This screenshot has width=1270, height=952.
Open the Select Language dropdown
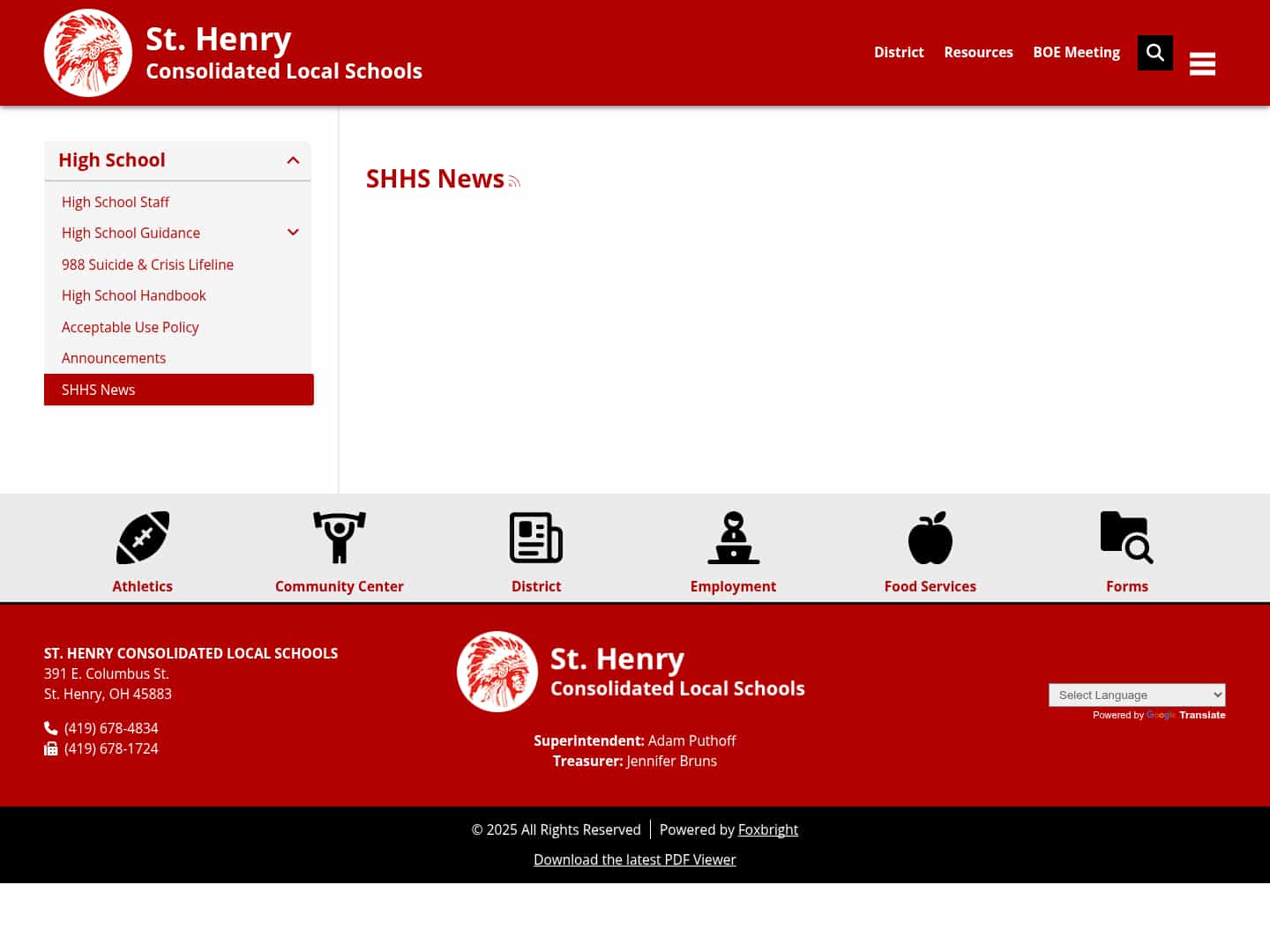1136,695
